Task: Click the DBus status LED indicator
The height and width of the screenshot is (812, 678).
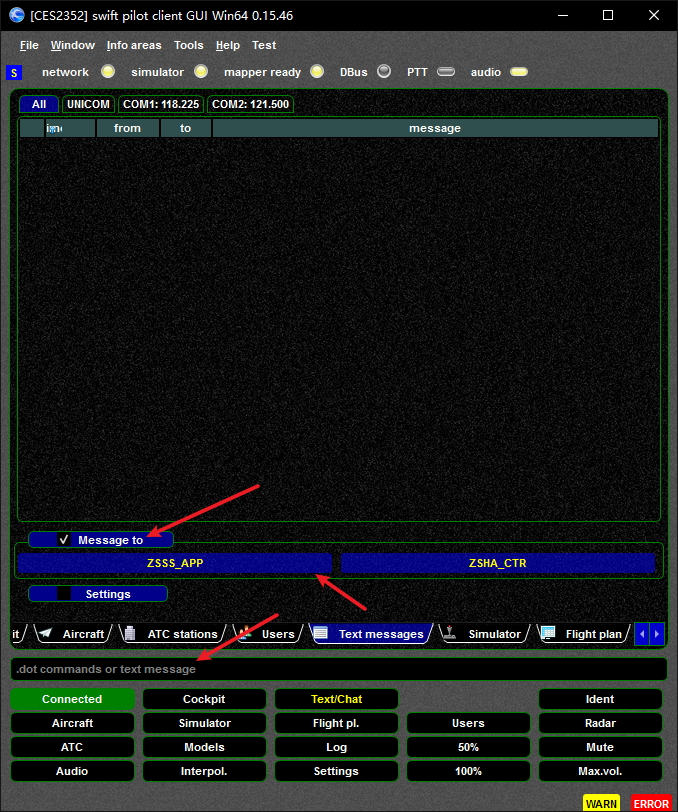Action: [x=384, y=72]
